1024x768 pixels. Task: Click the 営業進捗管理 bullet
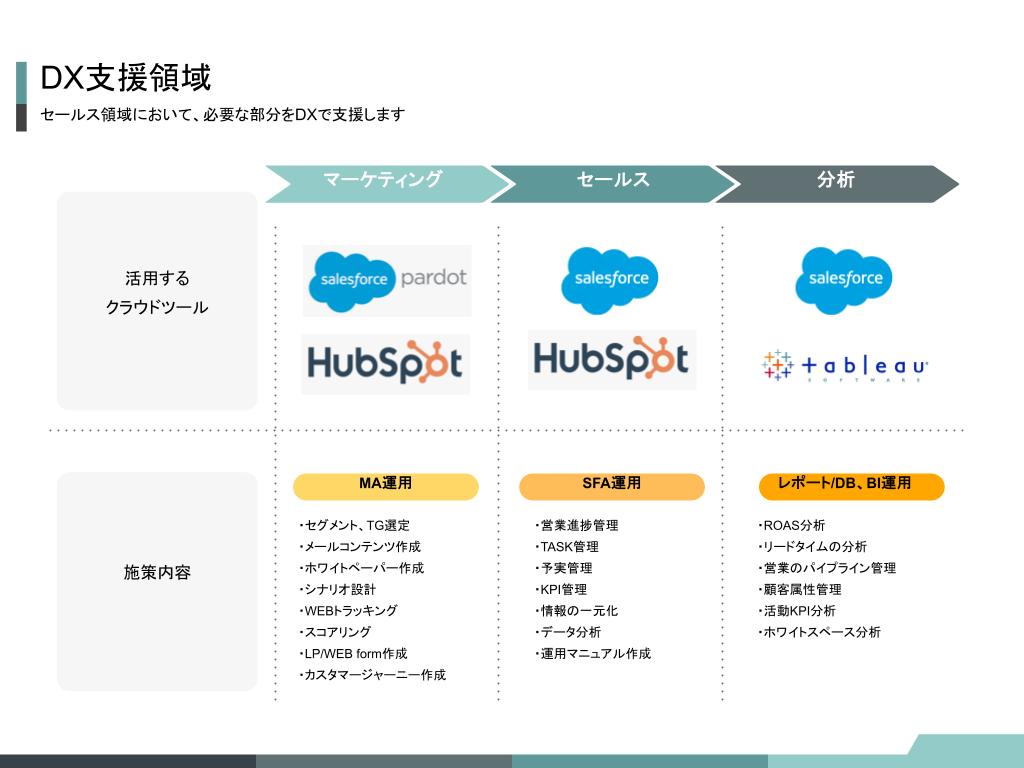point(577,525)
